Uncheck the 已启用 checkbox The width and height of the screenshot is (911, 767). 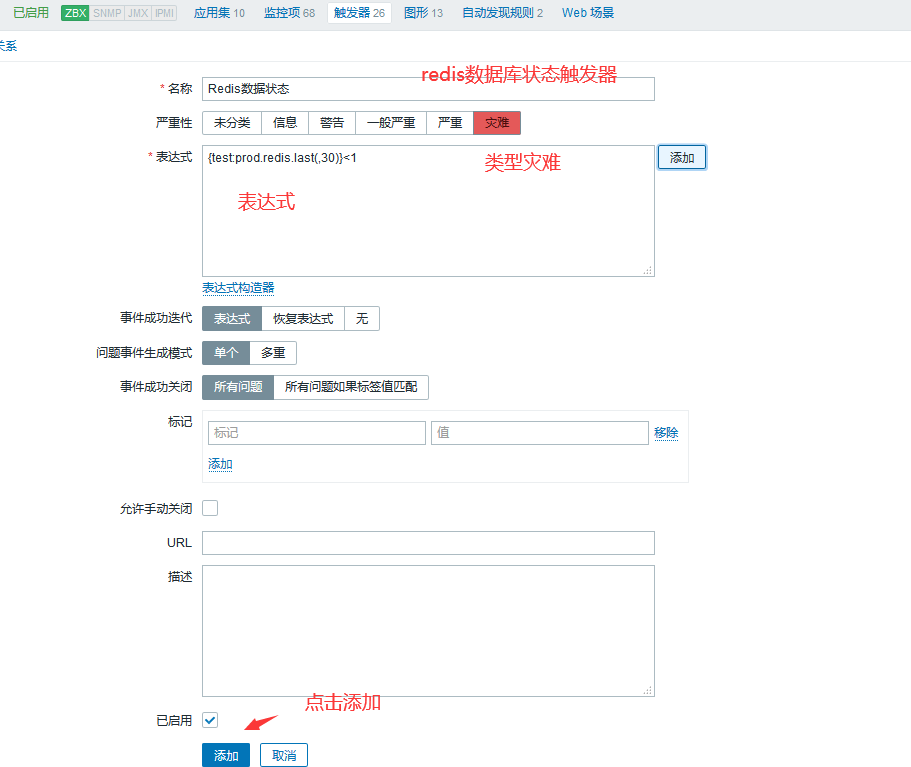click(210, 720)
